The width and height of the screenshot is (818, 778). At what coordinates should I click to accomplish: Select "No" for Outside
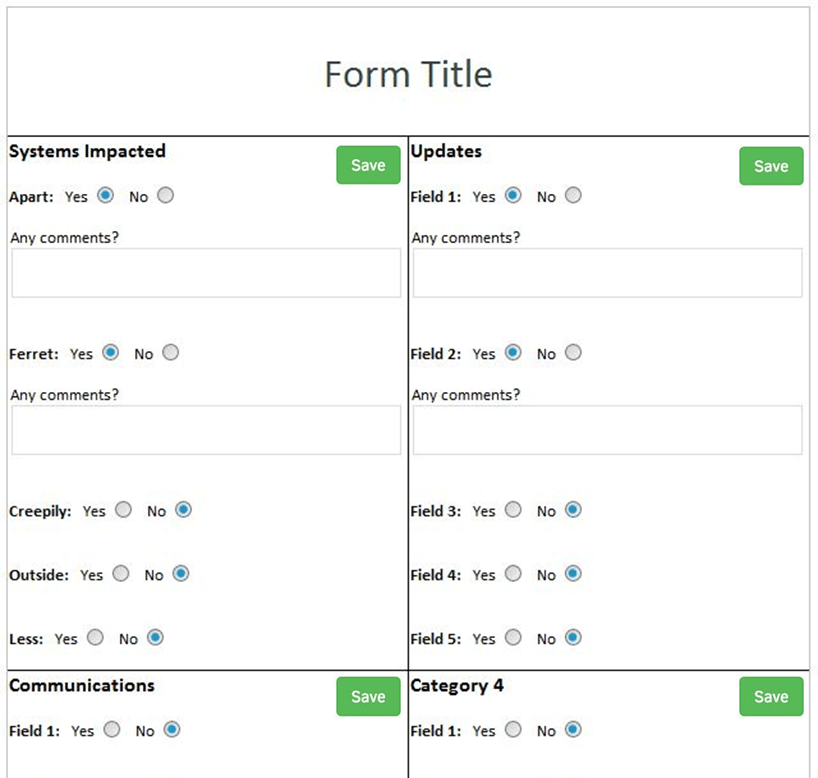coord(181,573)
